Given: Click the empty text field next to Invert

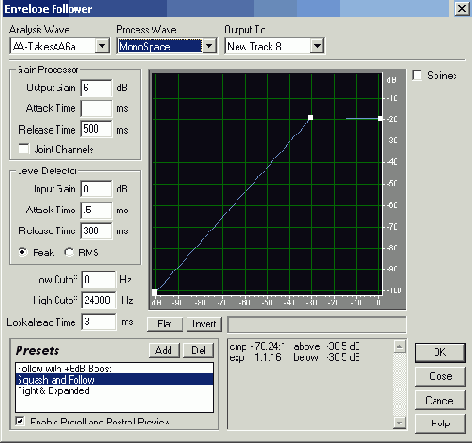Looking at the screenshot, I should (x=317, y=325).
